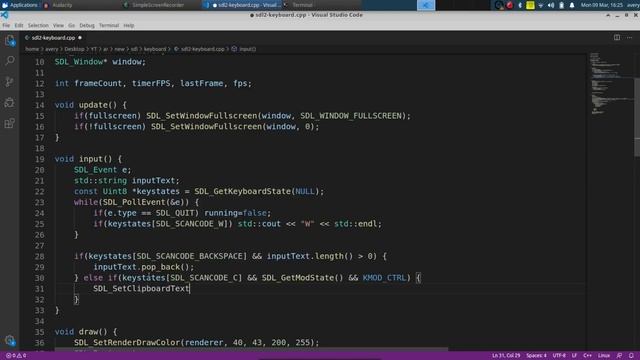Image resolution: width=640 pixels, height=360 pixels.
Task: Open the Explorer view in the activity bar
Action: [x=10, y=40]
